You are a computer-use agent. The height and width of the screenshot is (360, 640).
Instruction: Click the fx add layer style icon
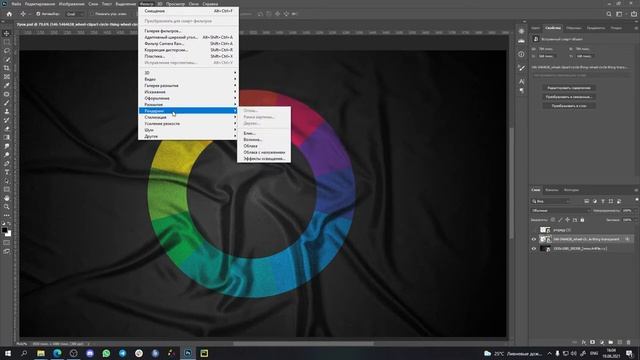pos(584,342)
